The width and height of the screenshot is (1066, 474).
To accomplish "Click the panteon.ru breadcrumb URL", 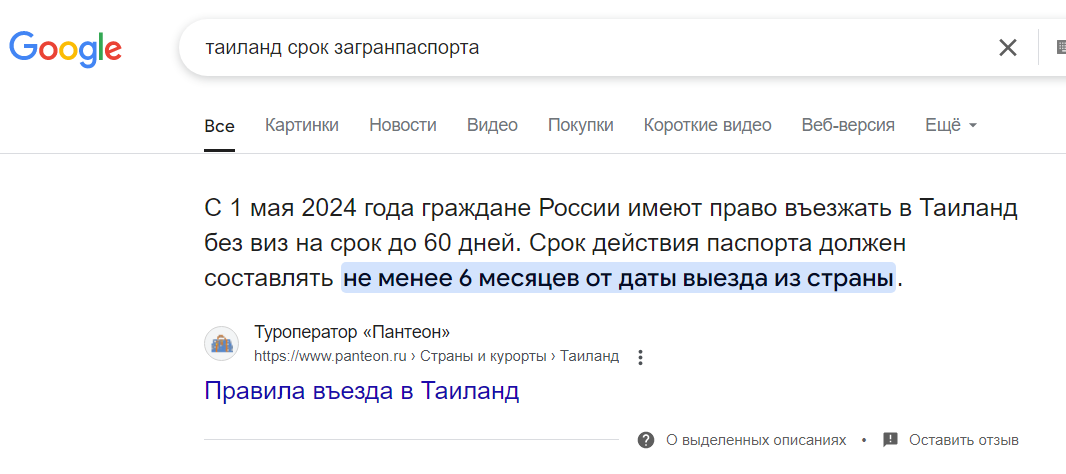I will [x=436, y=356].
